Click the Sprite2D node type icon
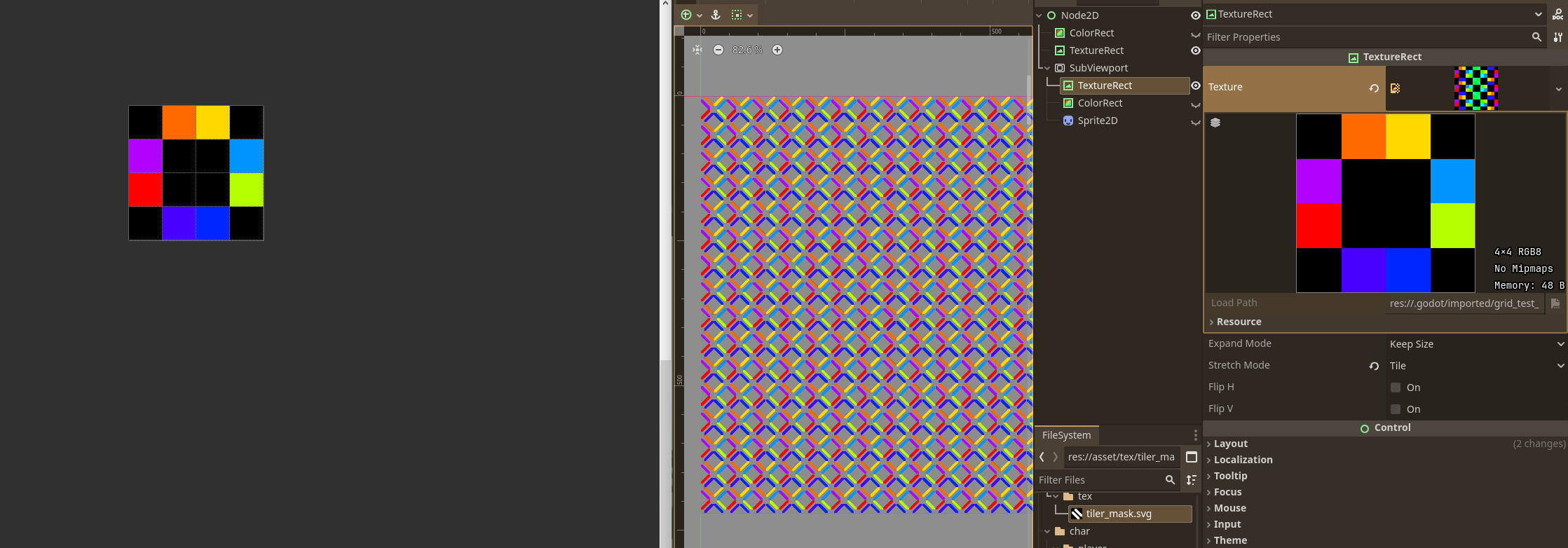 1068,121
